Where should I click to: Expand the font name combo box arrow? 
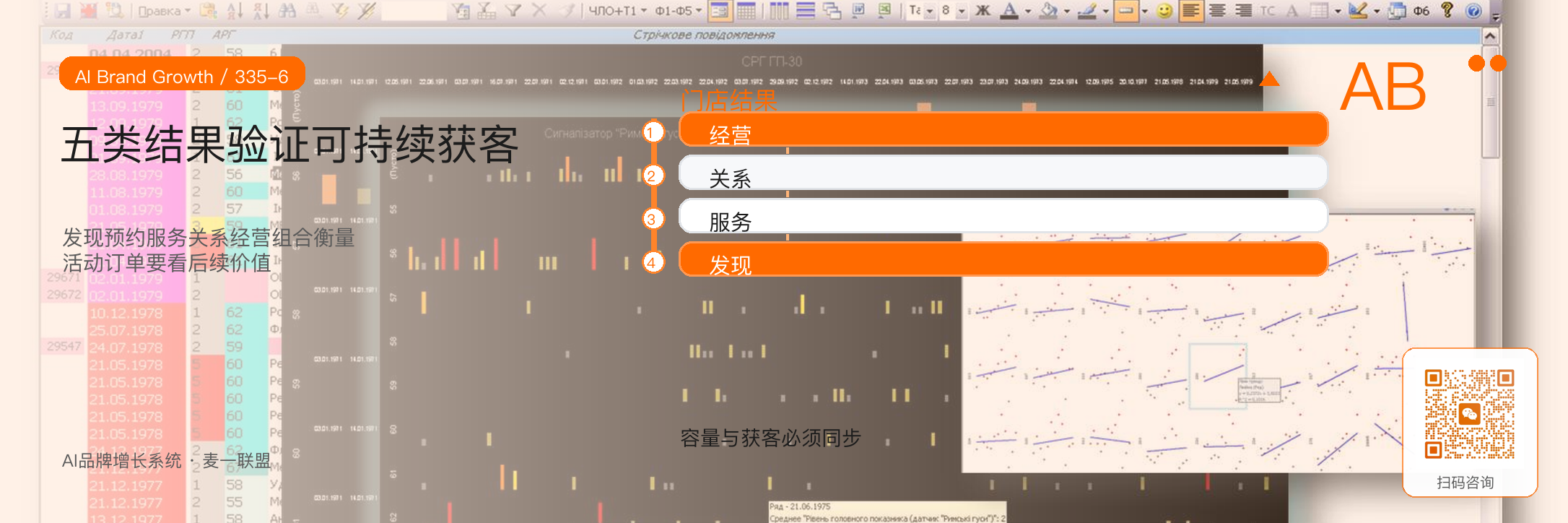coord(930,11)
